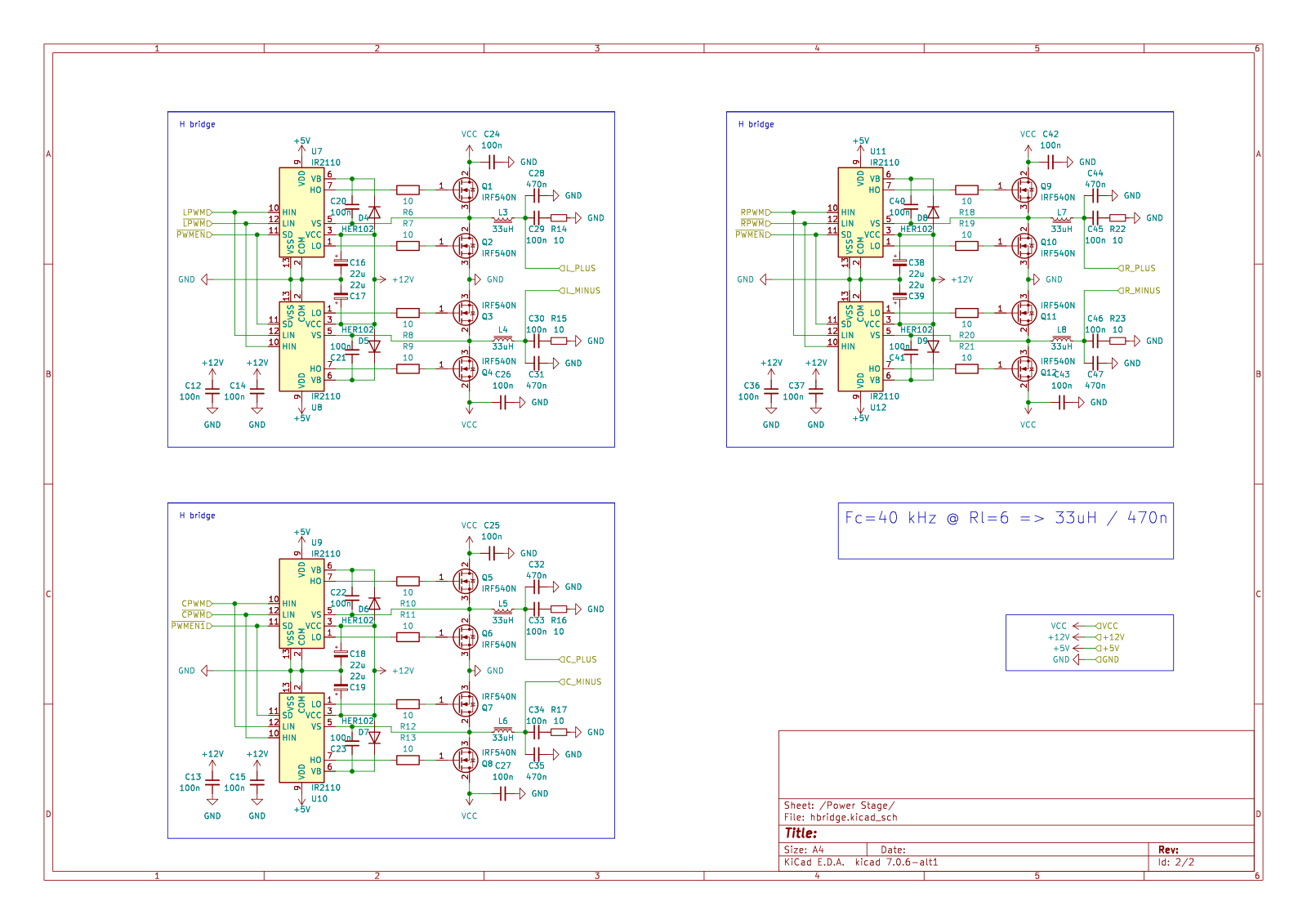Select the 'Title:' field in title block
The width and height of the screenshot is (1307, 924).
click(x=801, y=833)
